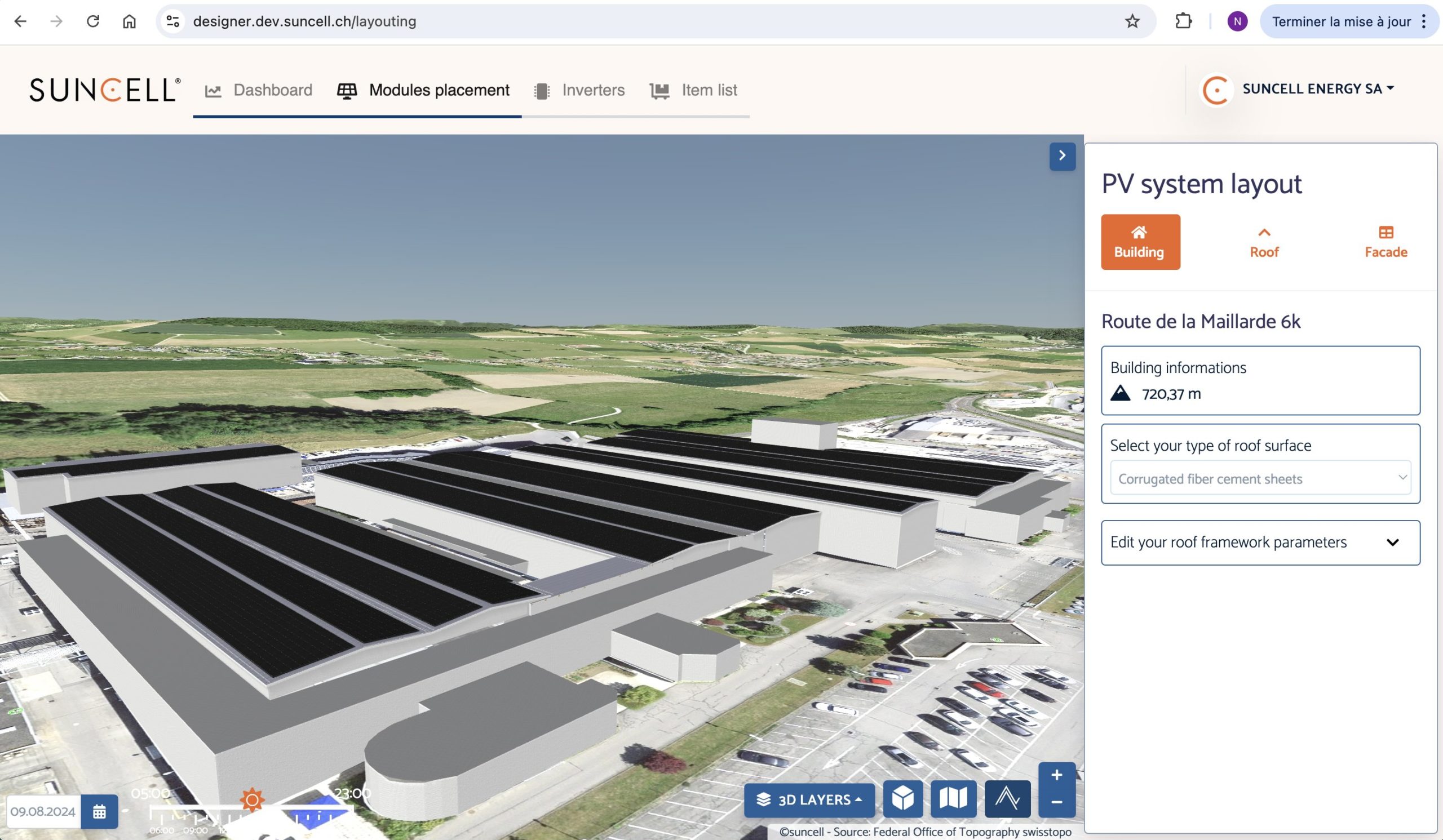1443x840 pixels.
Task: Select the Building mode button
Action: click(1140, 242)
